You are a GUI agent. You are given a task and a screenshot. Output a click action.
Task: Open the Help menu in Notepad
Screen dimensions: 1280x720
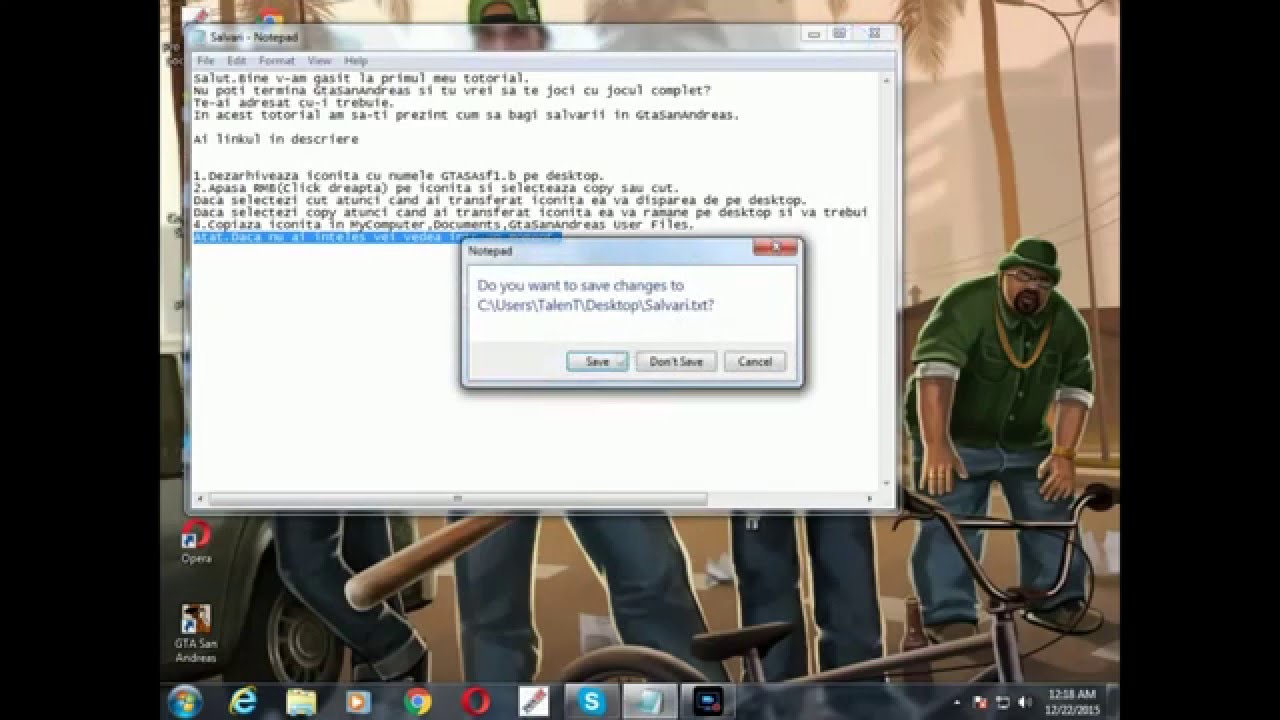pos(356,61)
